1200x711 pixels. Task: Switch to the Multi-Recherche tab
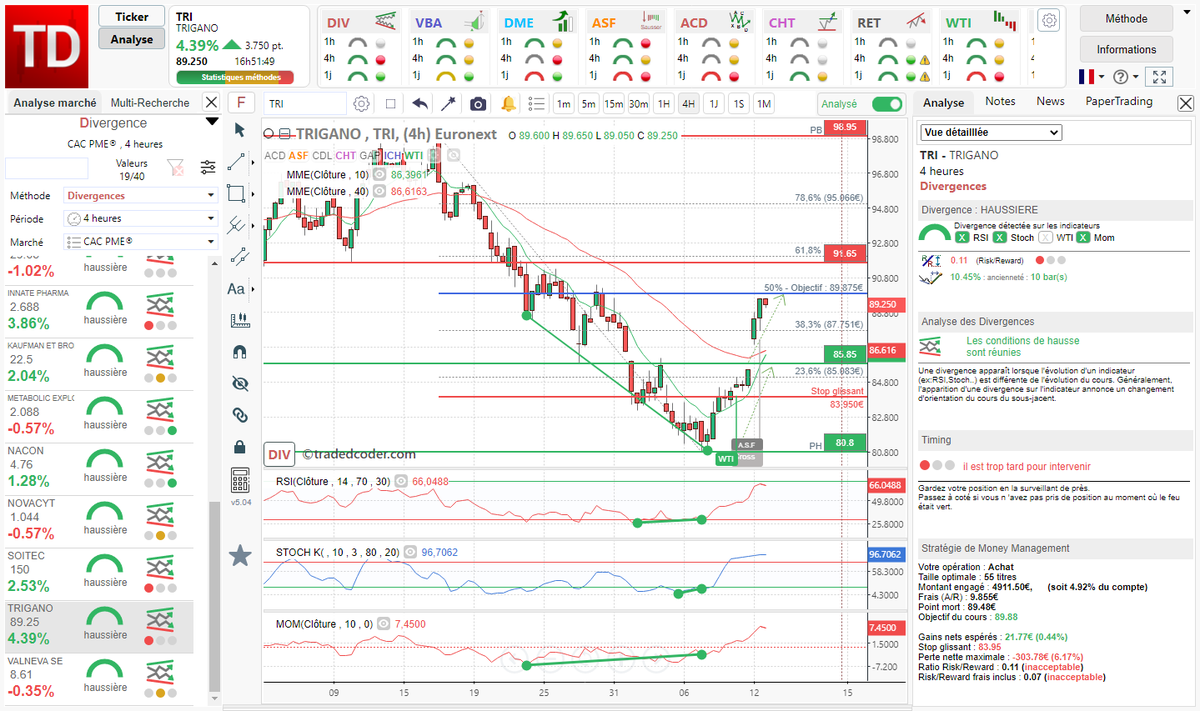[x=150, y=103]
